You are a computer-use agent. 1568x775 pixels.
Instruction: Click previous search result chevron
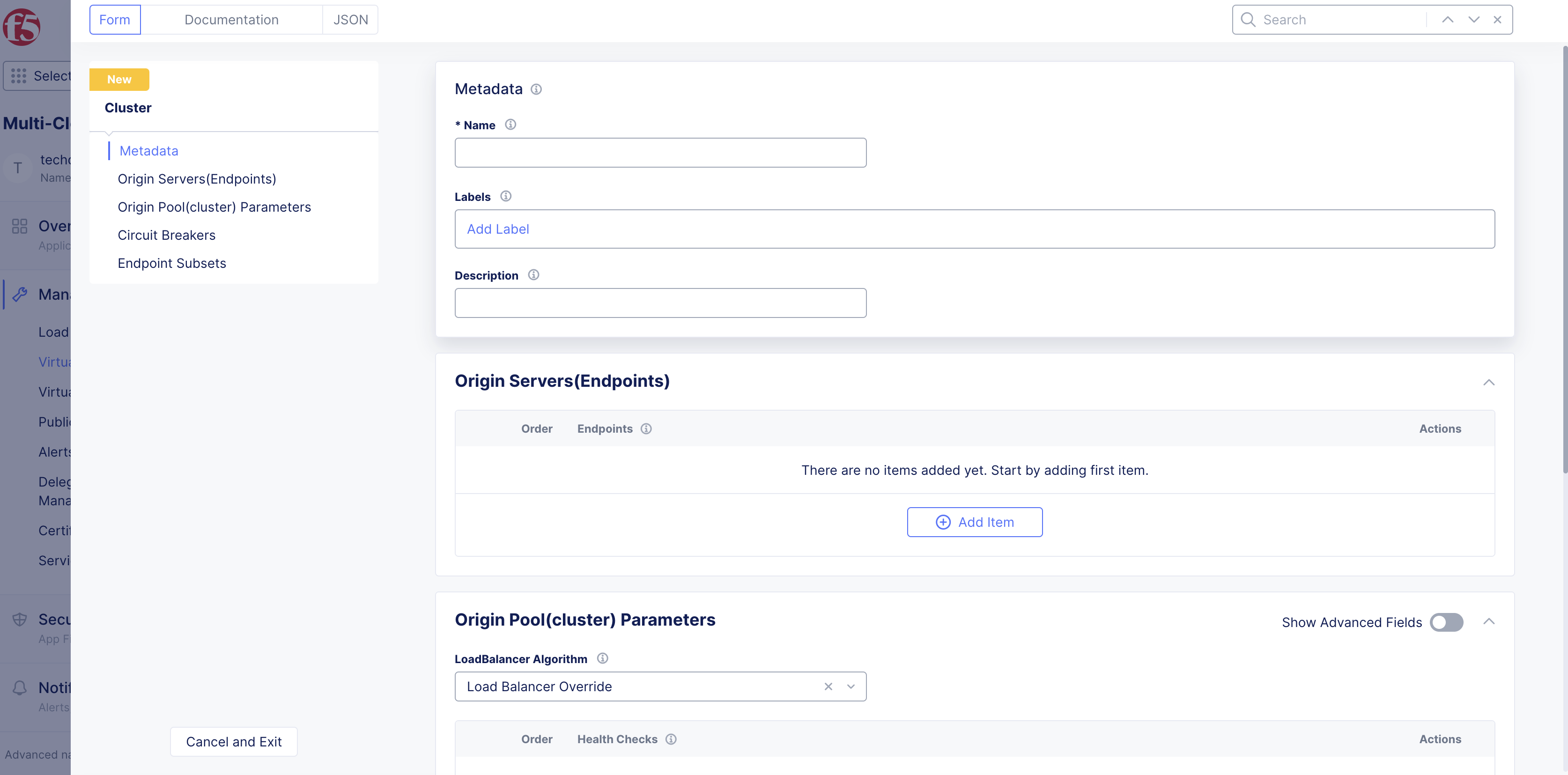pos(1447,20)
